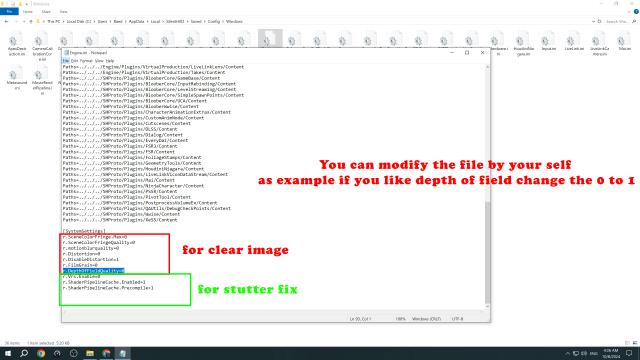Click the Windows Start button

pos(8,353)
